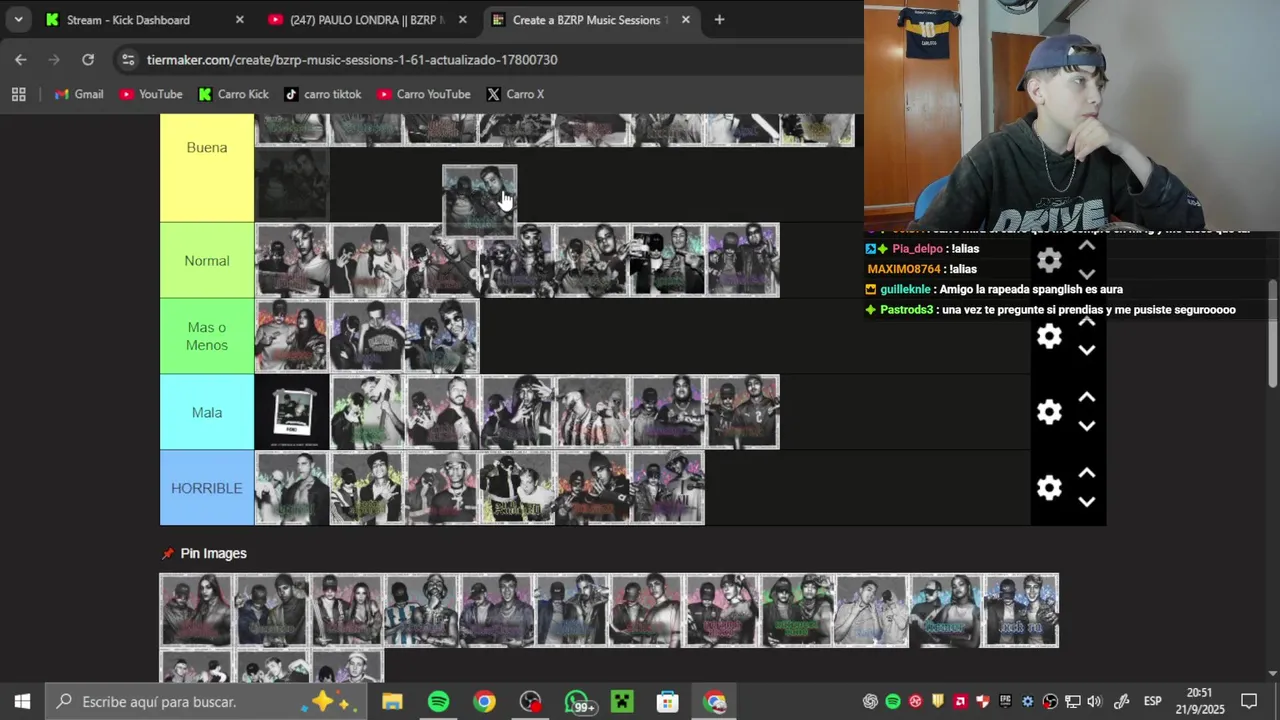Move the Mas o Menos row down
The width and height of the screenshot is (1280, 720).
[x=1087, y=350]
